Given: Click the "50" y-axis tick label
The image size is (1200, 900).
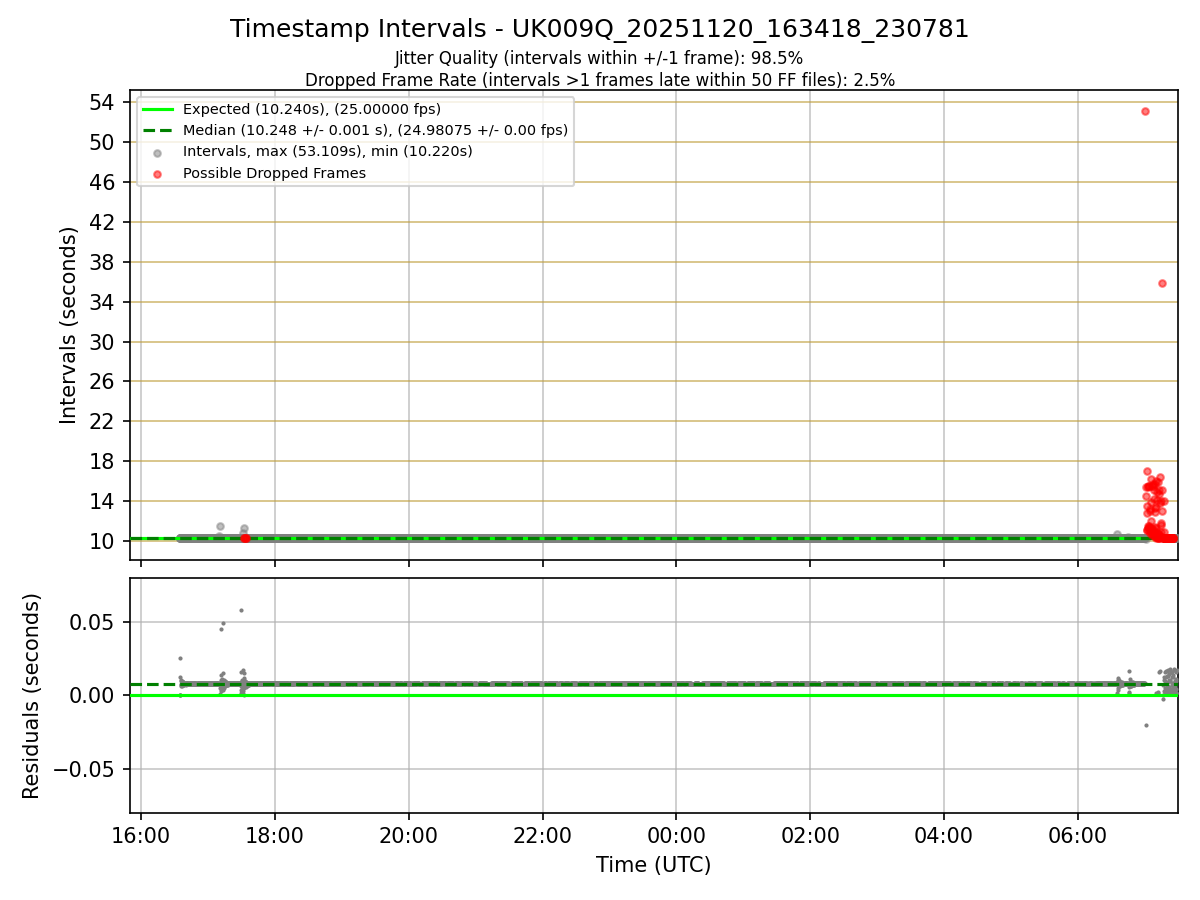Looking at the screenshot, I should (101, 142).
